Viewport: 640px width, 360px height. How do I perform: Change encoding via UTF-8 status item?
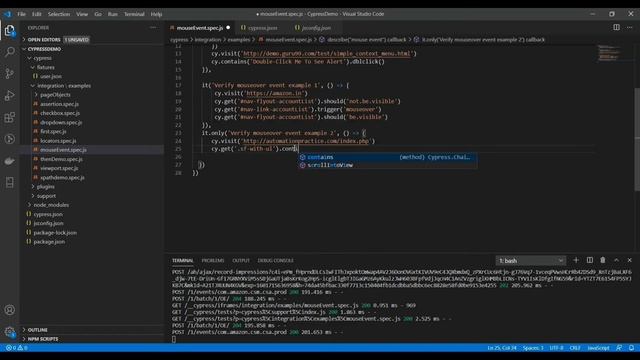point(556,348)
